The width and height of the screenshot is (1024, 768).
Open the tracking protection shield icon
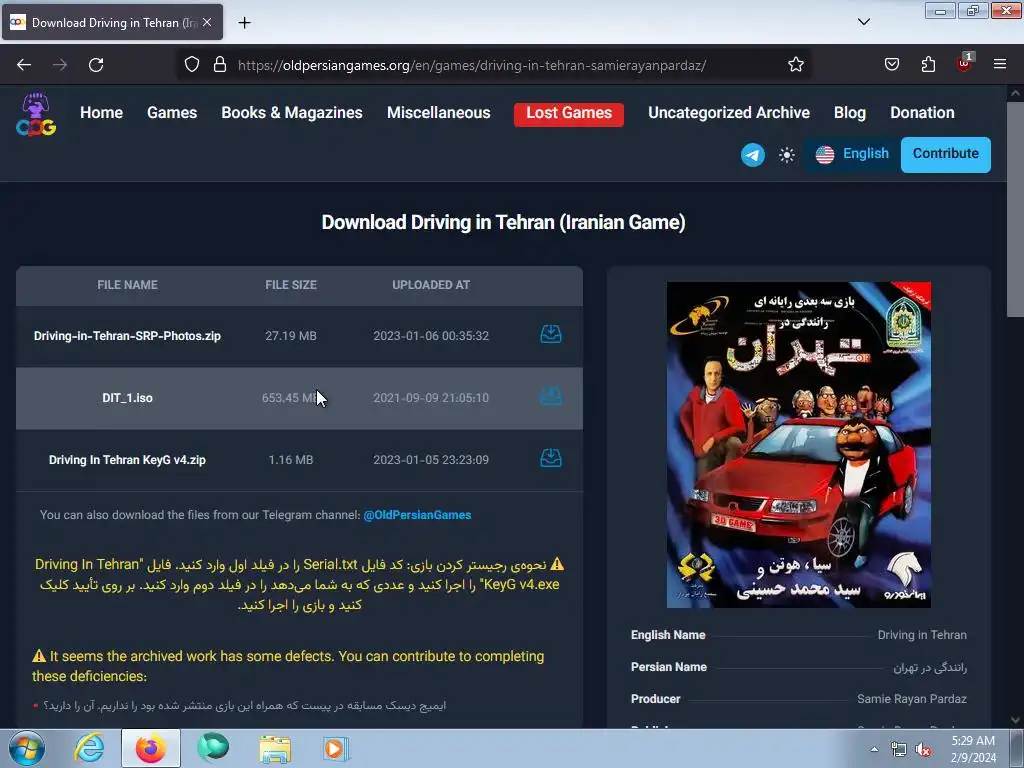pos(191,65)
